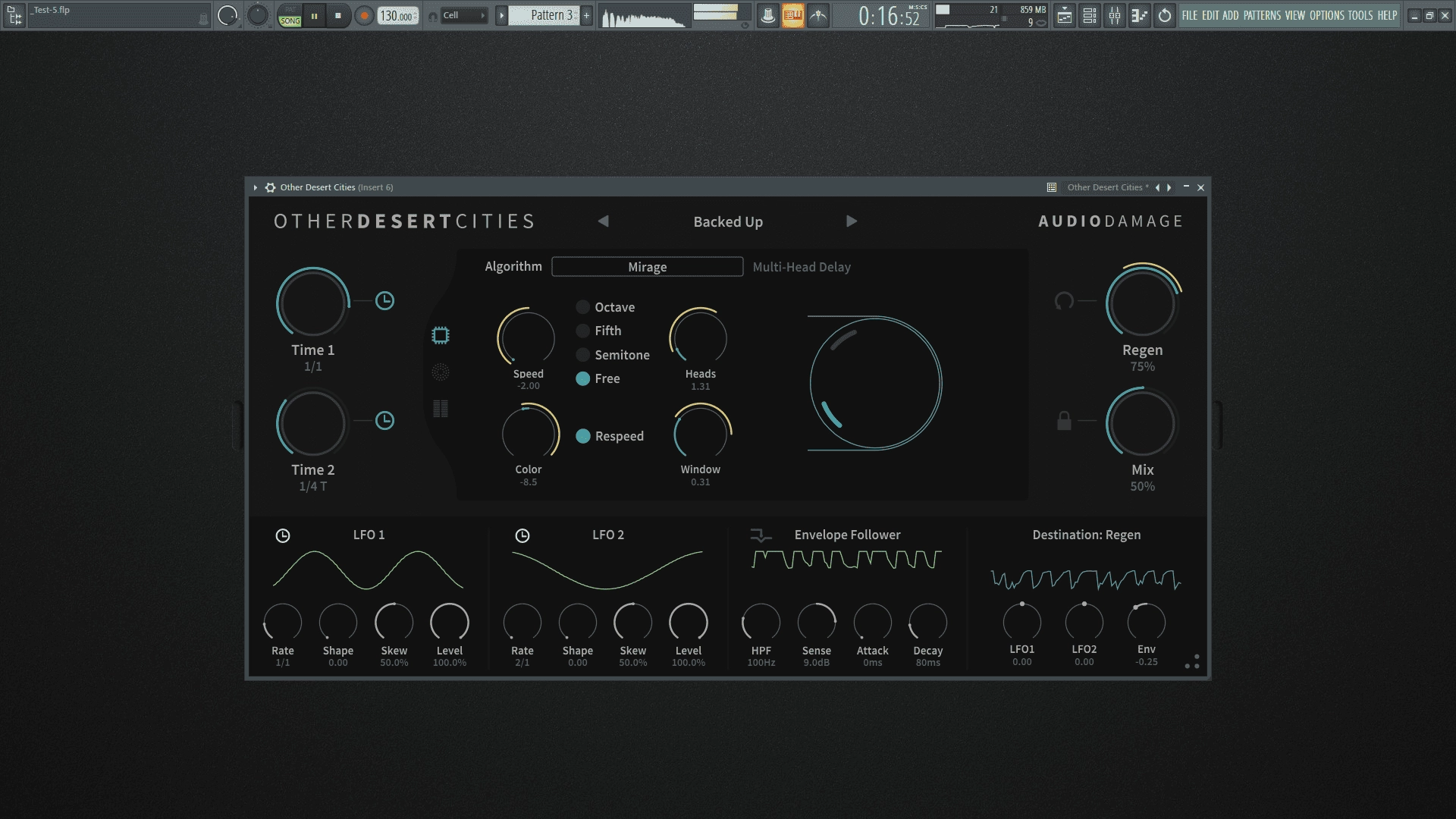Open the ADD menu
The image size is (1456, 819).
pos(1230,15)
